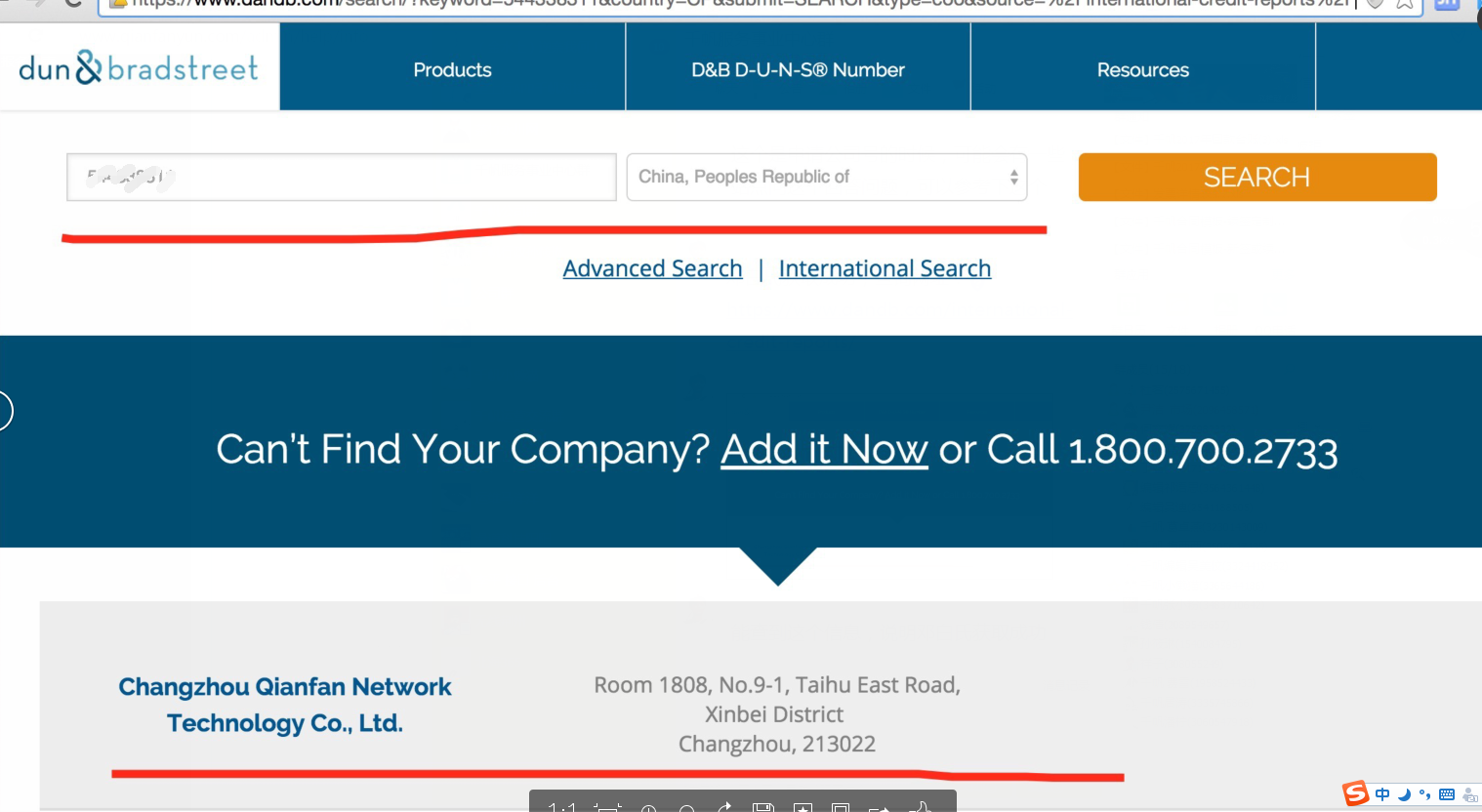Screen dimensions: 1482x812
Task: Open the Resources menu
Action: (1143, 69)
